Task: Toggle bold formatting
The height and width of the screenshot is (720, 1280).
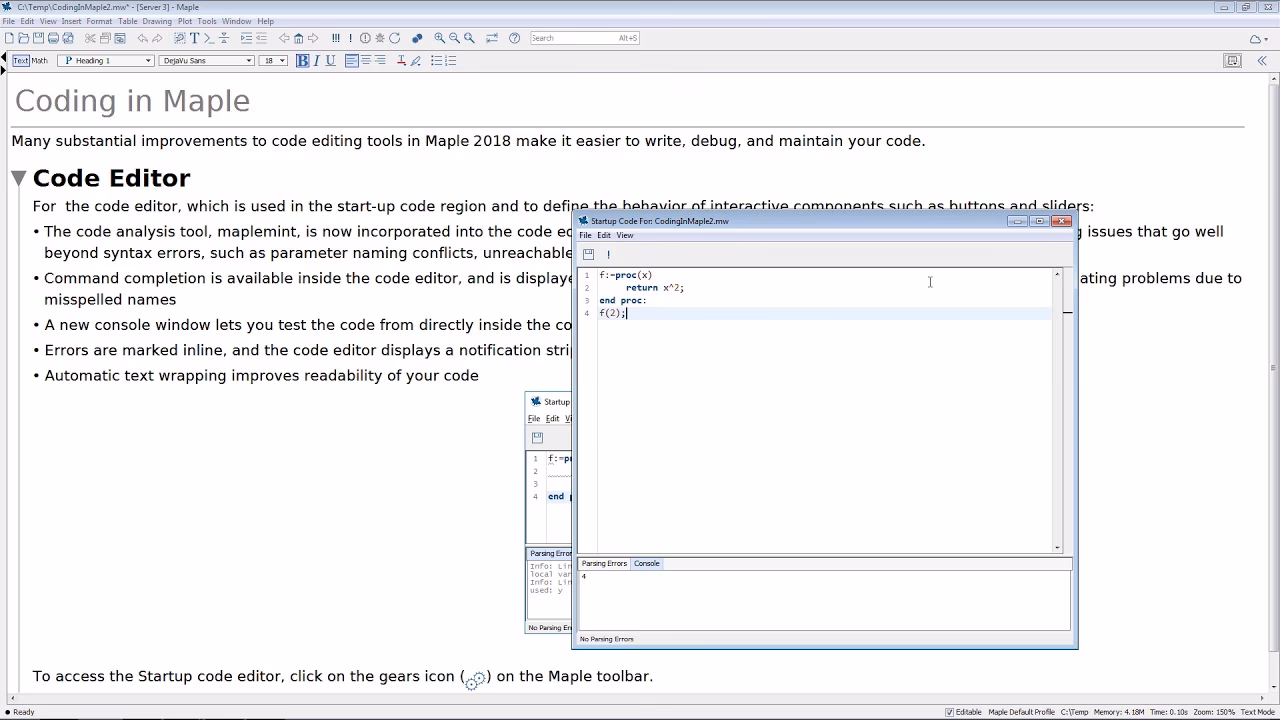Action: (303, 60)
